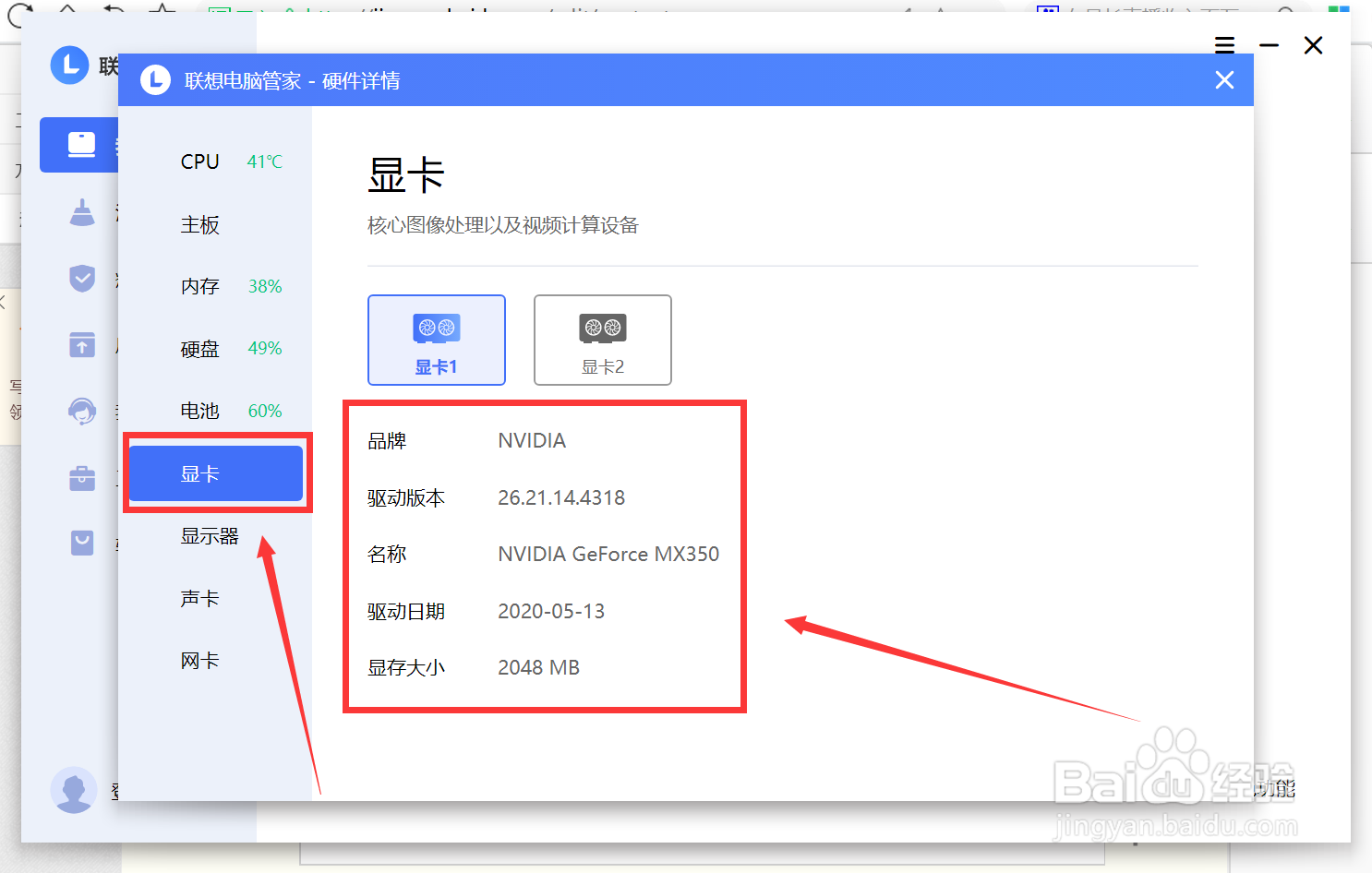This screenshot has height=873, width=1372.
Task: Open the main window hamburger menu
Action: pyautogui.click(x=1224, y=45)
